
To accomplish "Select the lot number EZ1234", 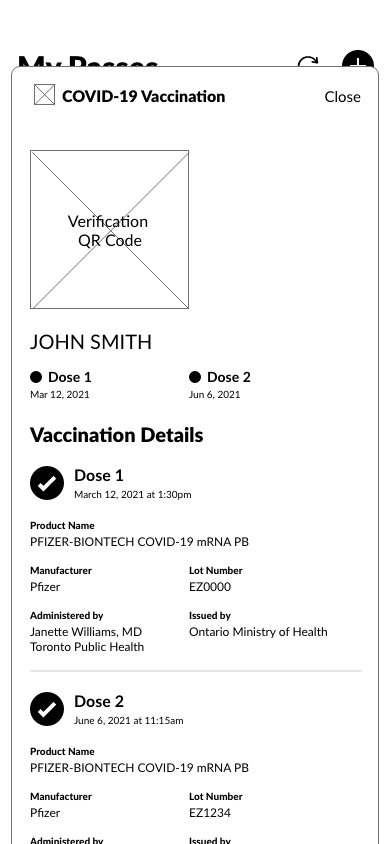I will pos(210,813).
